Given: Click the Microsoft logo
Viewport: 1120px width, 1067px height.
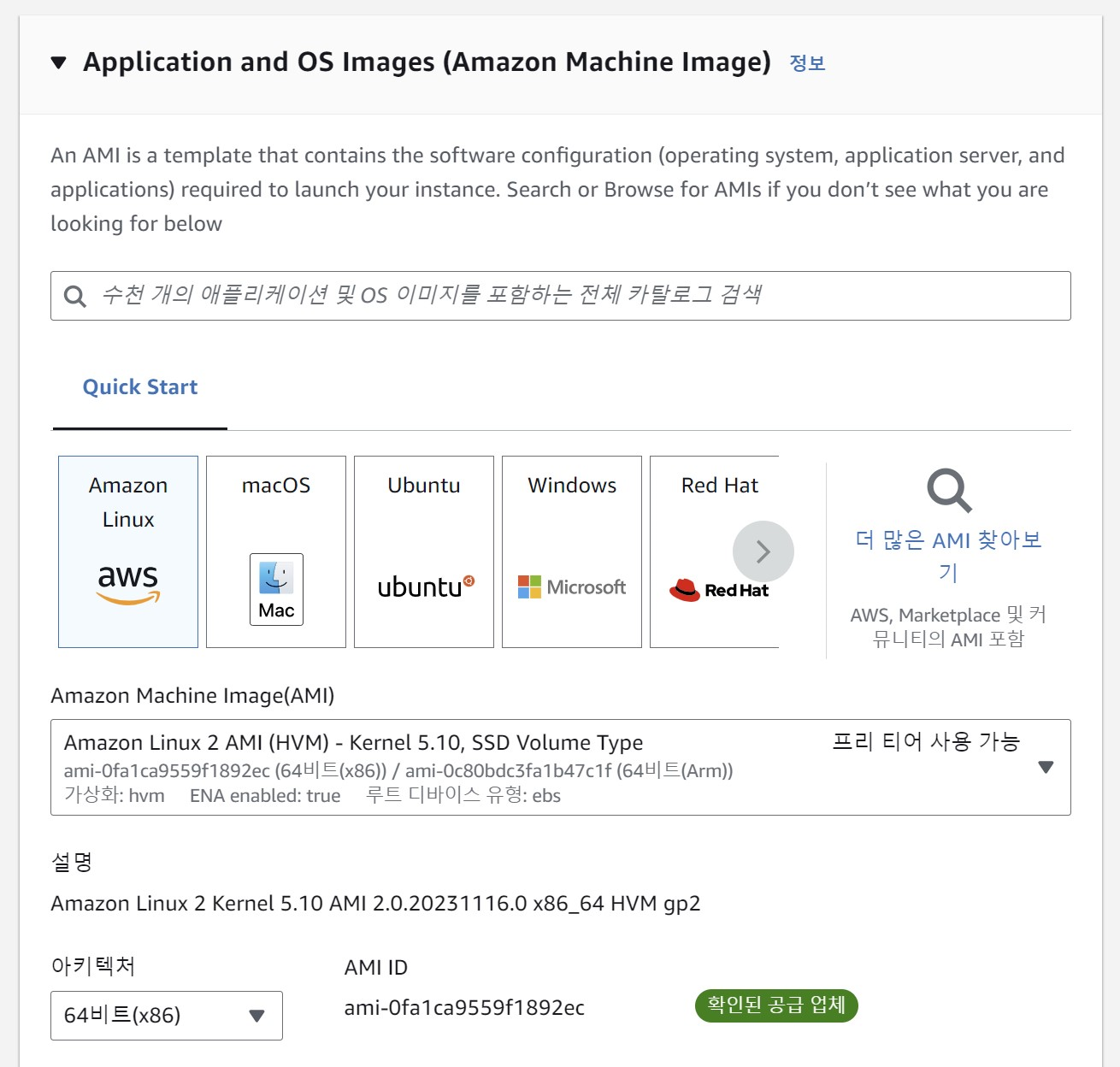Looking at the screenshot, I should tap(572, 587).
